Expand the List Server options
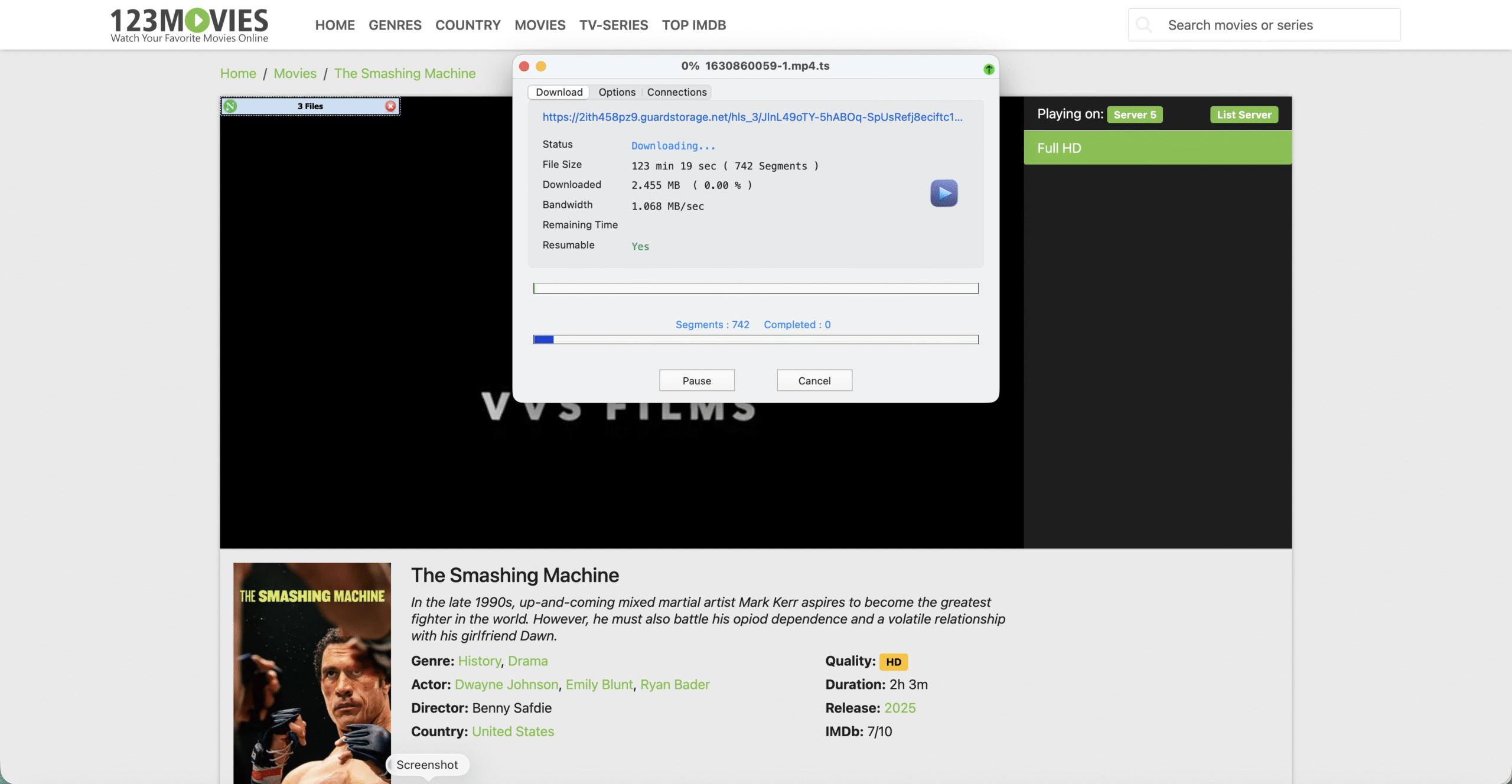Viewport: 1512px width, 784px height. (1244, 115)
